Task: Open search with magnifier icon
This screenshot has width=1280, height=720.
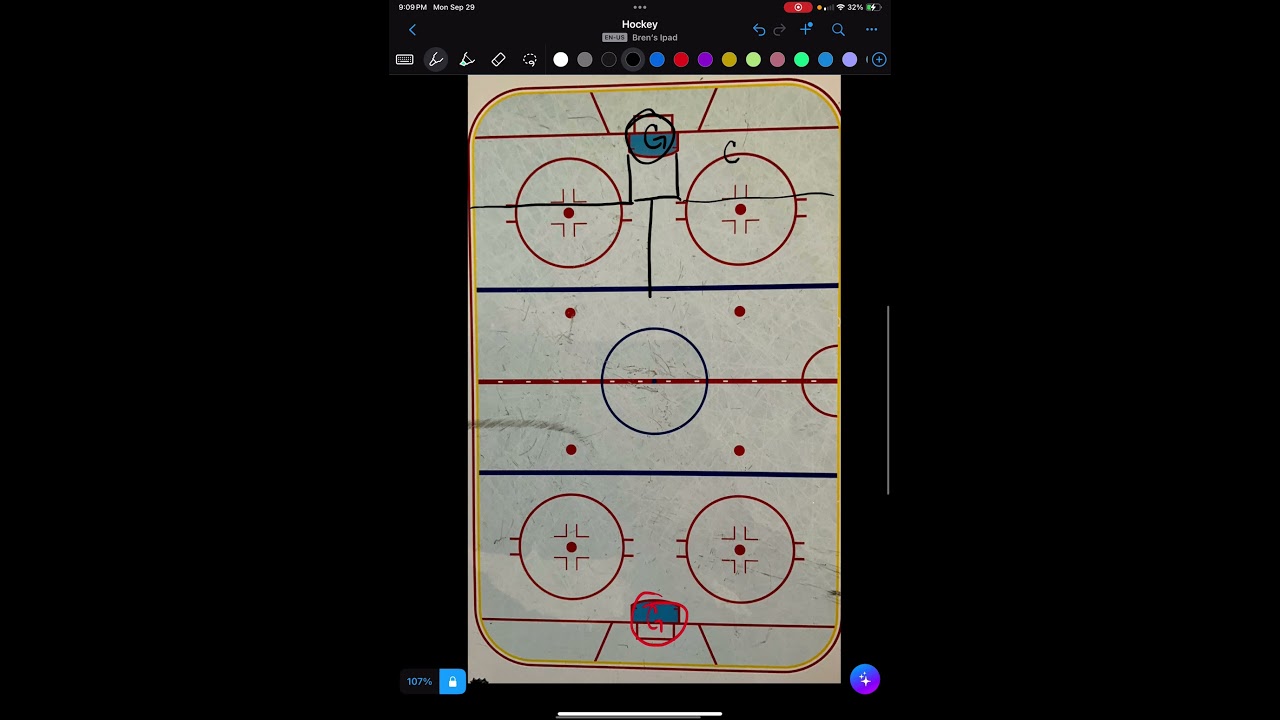Action: pos(838,30)
